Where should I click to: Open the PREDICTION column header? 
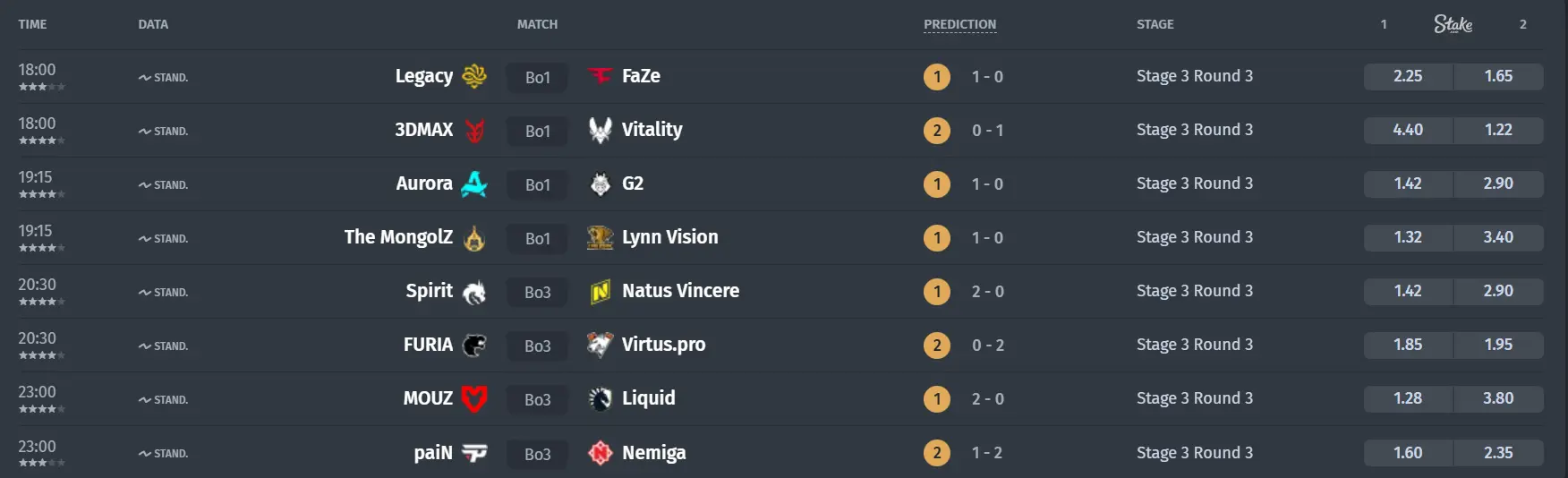(959, 24)
